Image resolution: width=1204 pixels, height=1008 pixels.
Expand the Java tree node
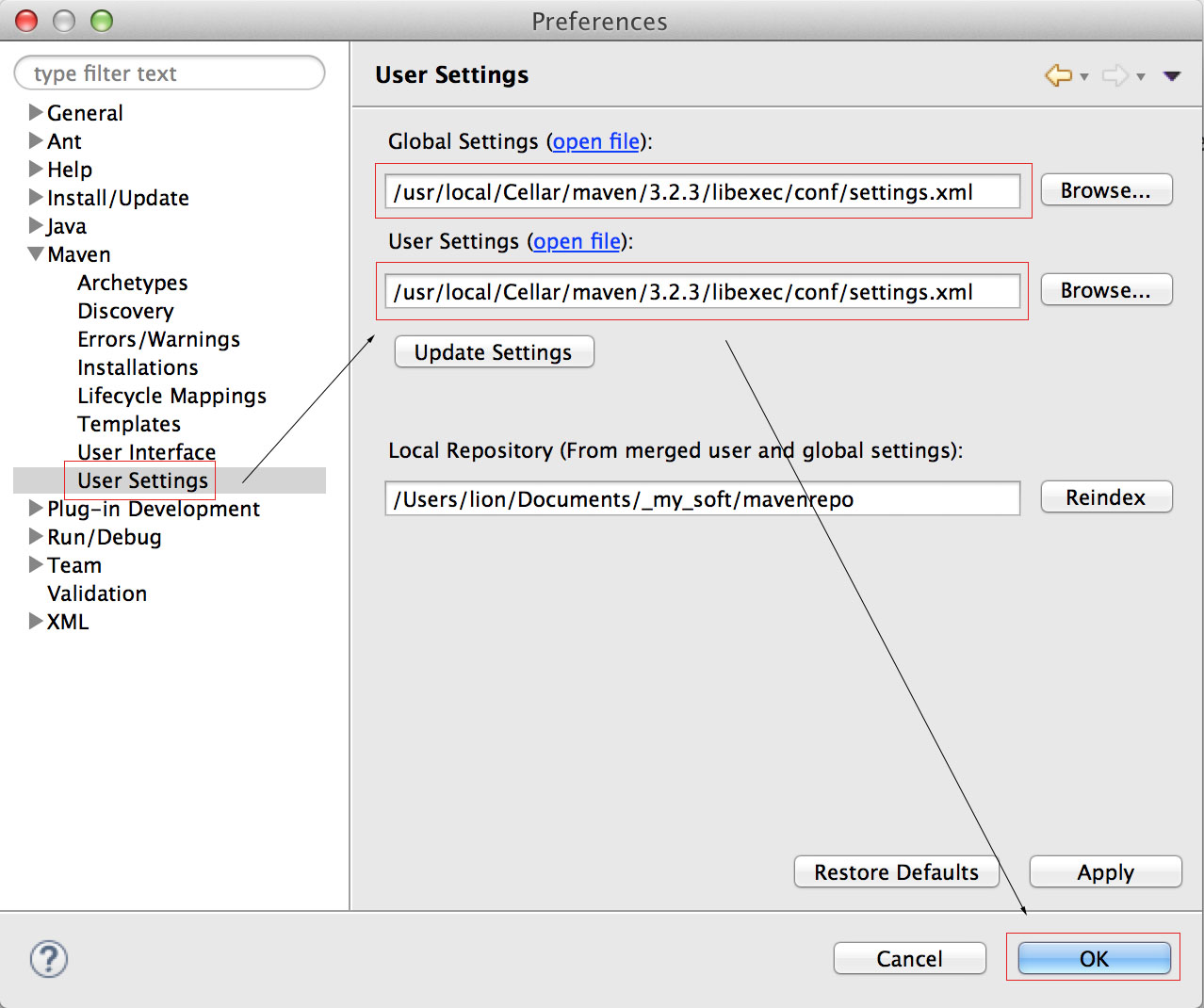(x=36, y=225)
